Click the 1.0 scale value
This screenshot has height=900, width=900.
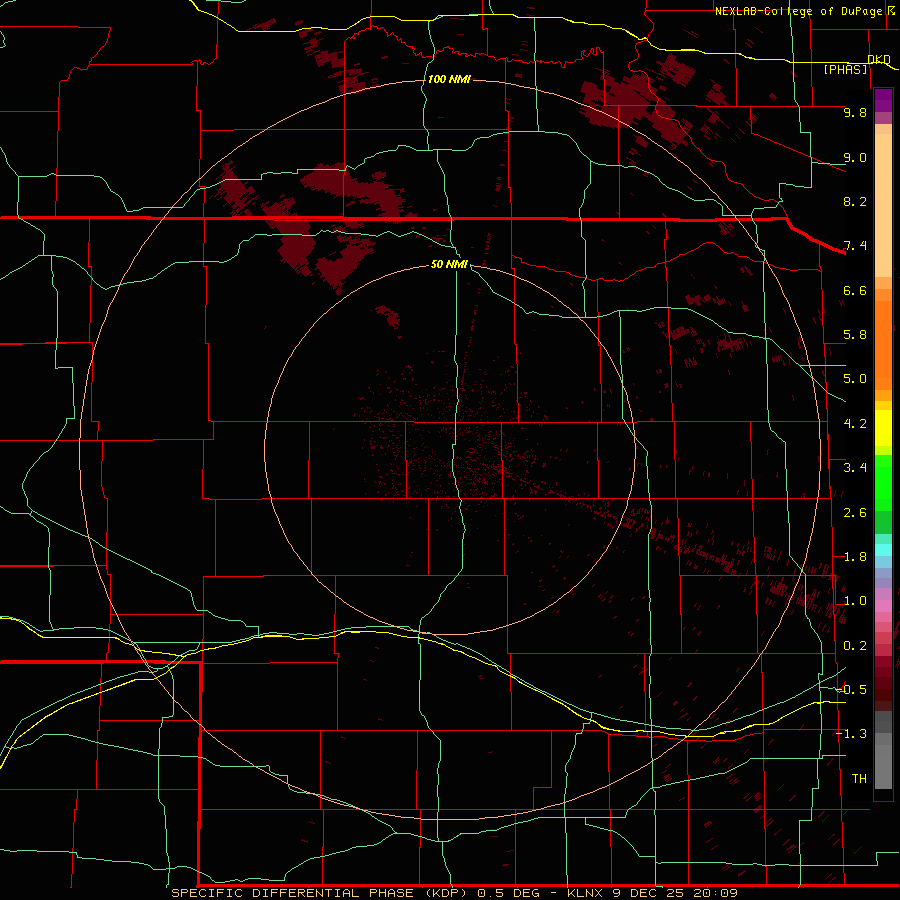855,601
